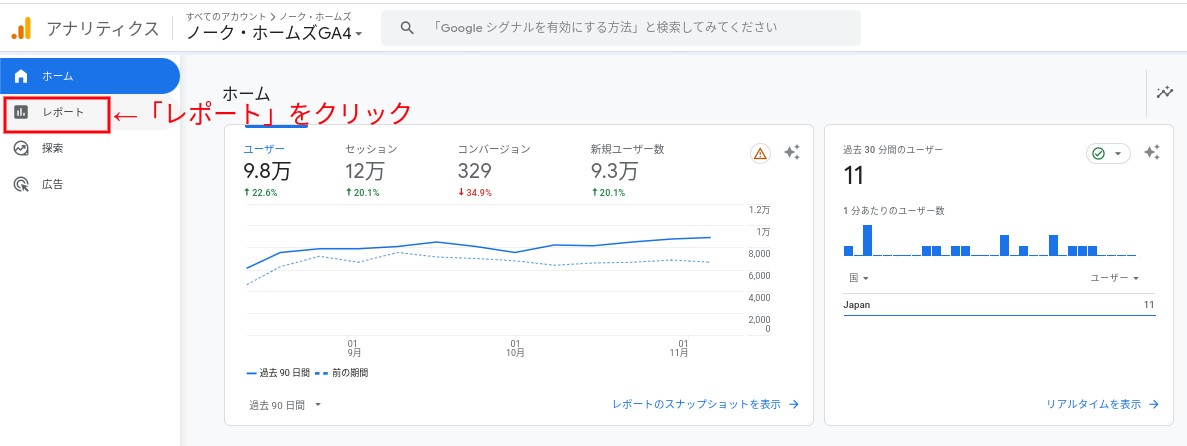Click the Reports bar chart icon

pyautogui.click(x=21, y=112)
